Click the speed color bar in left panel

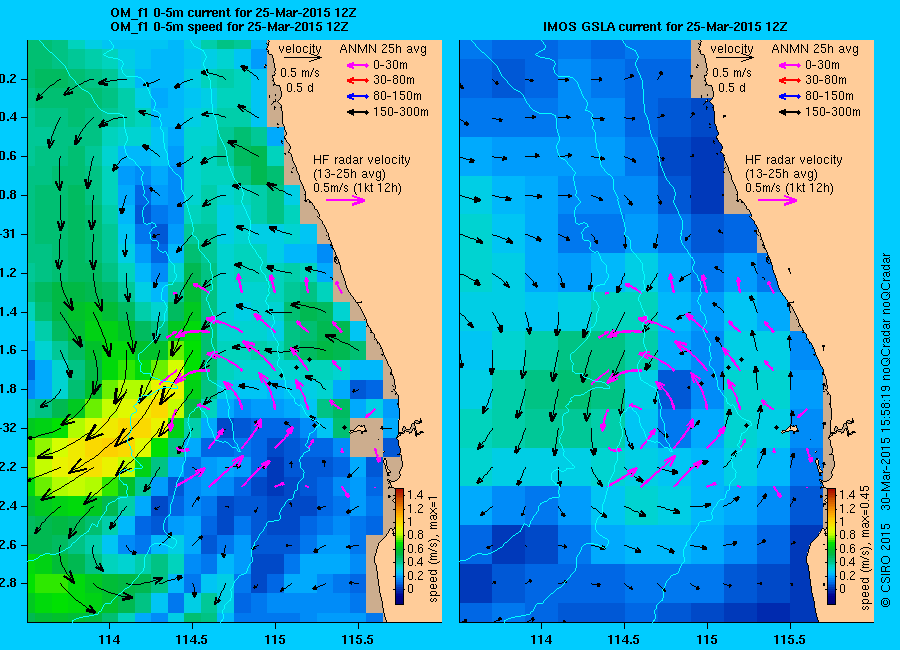pyautogui.click(x=399, y=546)
